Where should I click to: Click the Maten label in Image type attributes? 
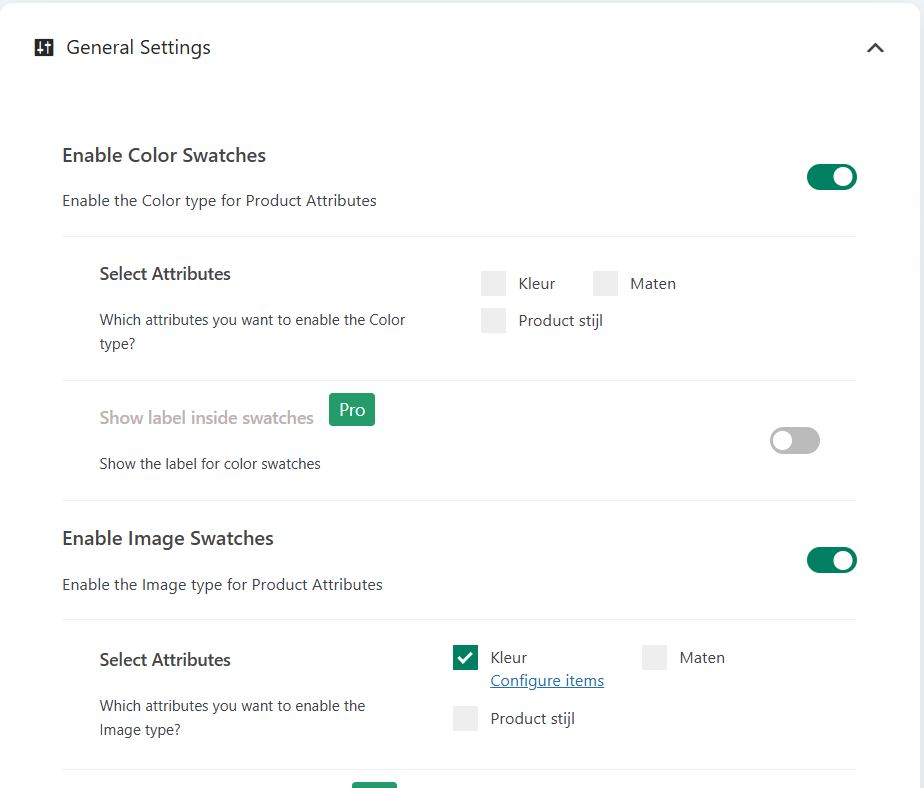702,658
